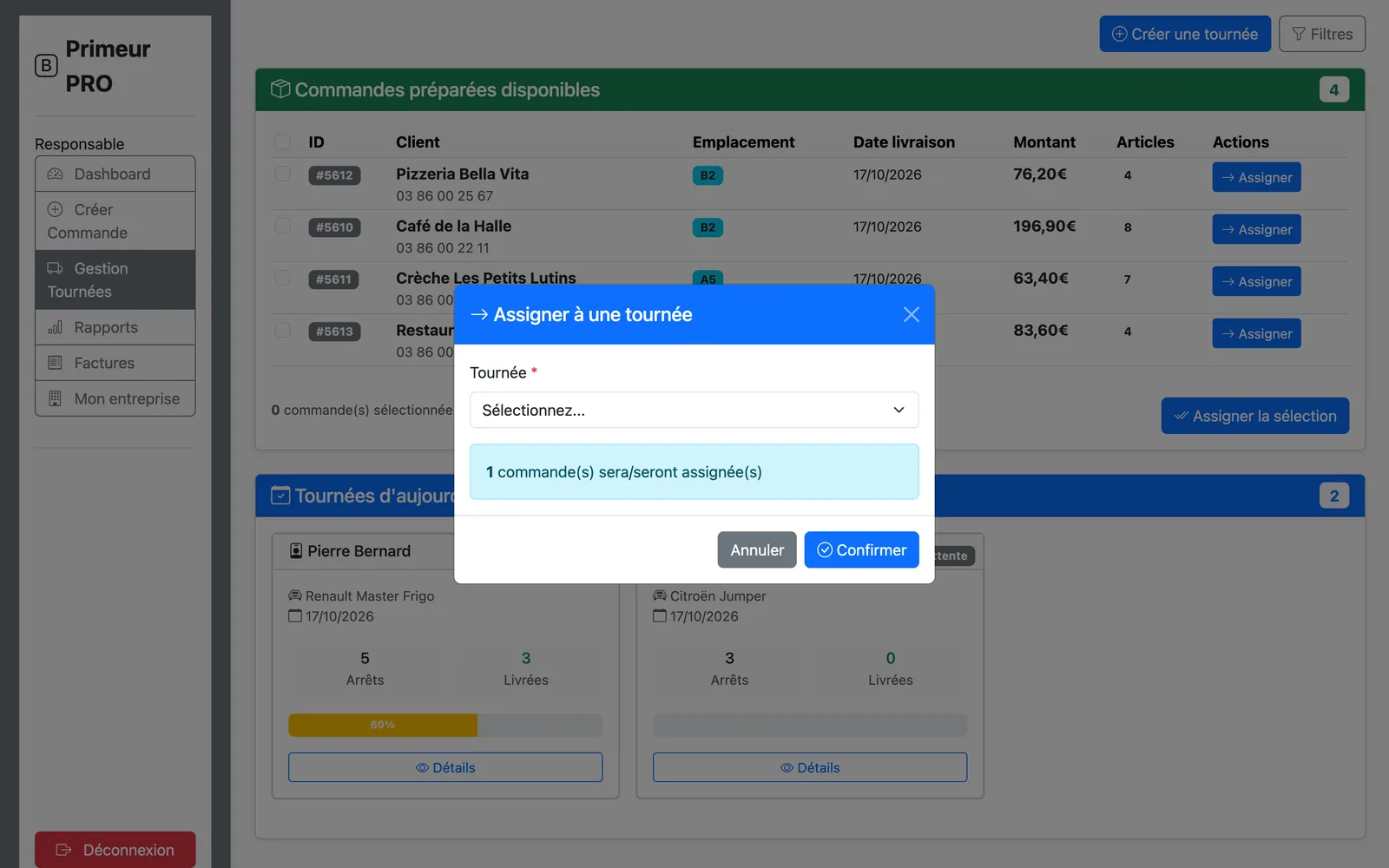1389x868 pixels.
Task: Click the calendar icon beside Tournées d'aujourd'hui
Action: (280, 496)
